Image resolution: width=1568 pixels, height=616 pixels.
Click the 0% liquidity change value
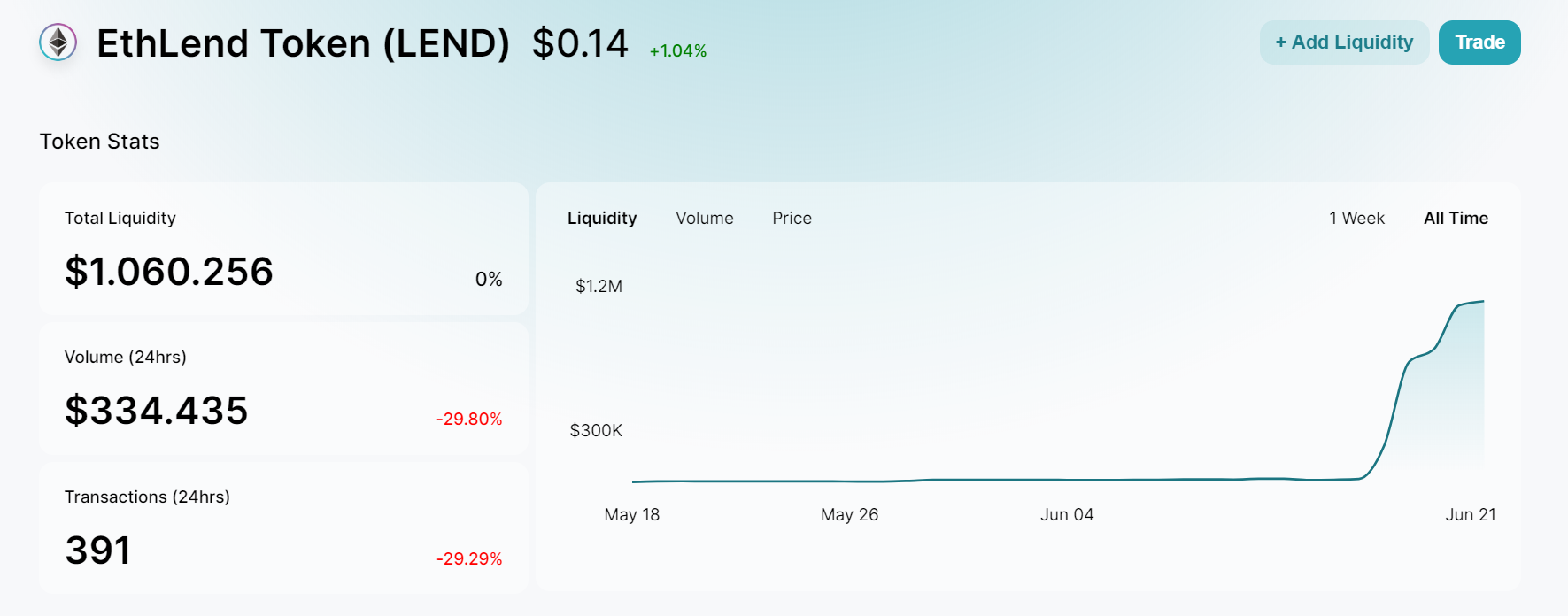(489, 280)
